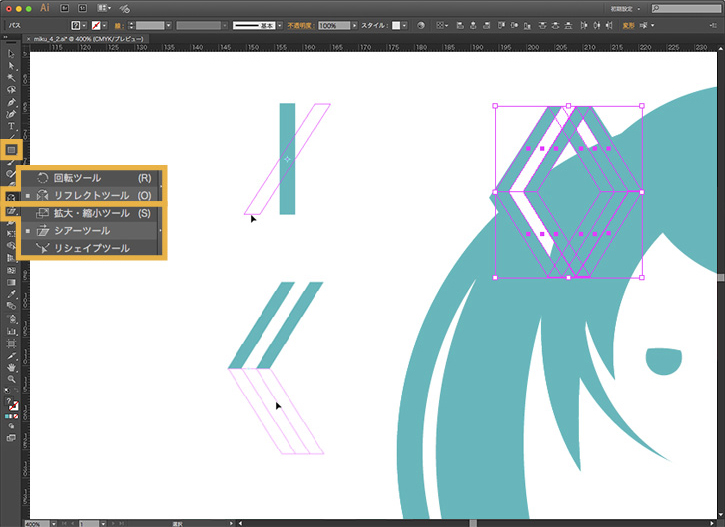This screenshot has width=725, height=527.
Task: Toggle the drawing mode icon
Action: [11, 426]
